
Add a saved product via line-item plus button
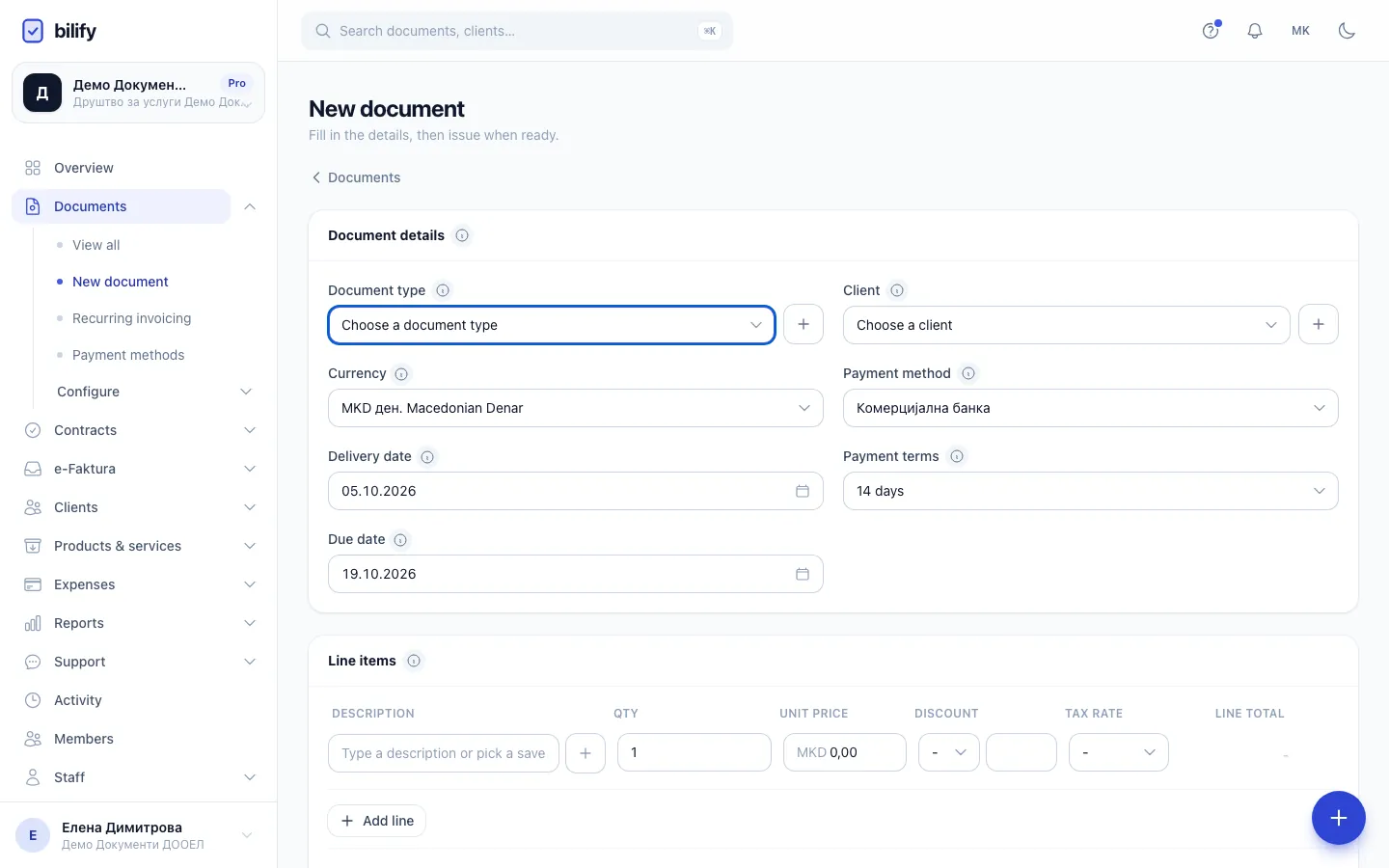[x=586, y=753]
